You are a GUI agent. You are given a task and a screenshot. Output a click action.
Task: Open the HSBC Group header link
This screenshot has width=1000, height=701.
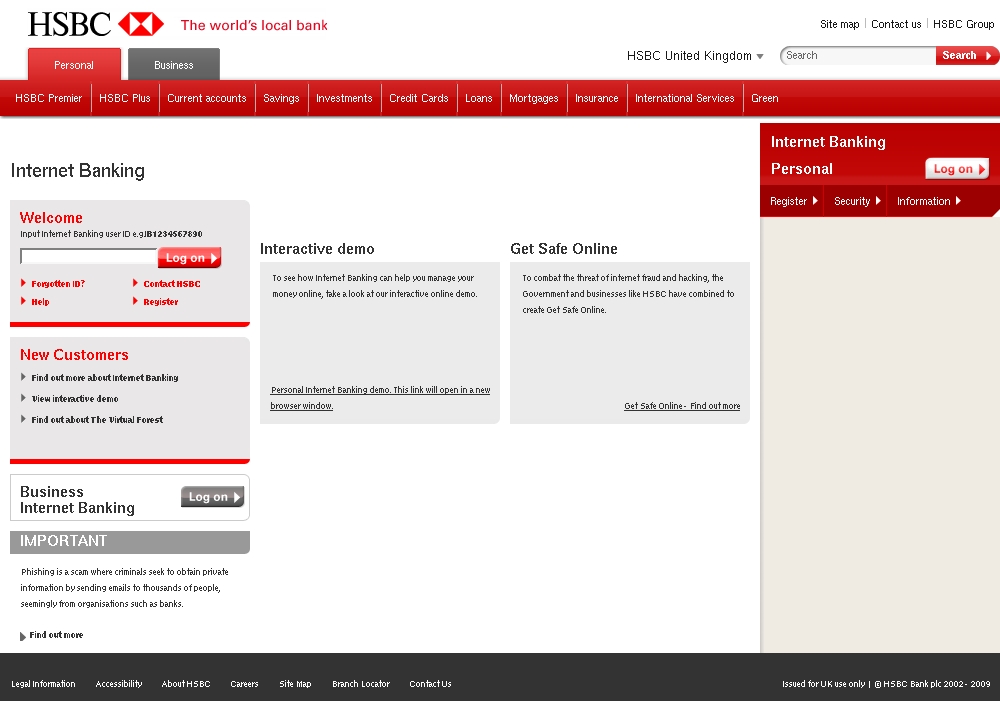(963, 24)
